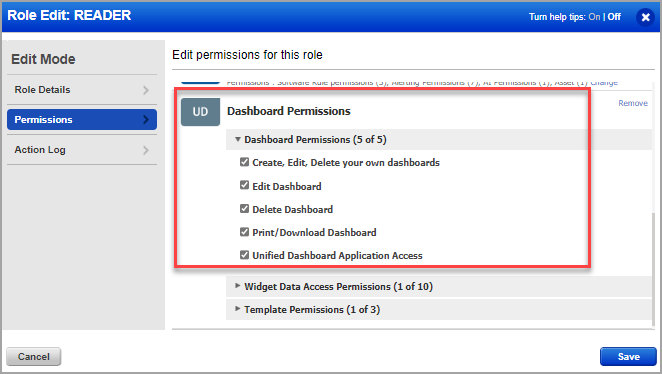Viewport: 662px width, 374px height.
Task: Click the Action Log chevron arrow
Action: tap(146, 150)
